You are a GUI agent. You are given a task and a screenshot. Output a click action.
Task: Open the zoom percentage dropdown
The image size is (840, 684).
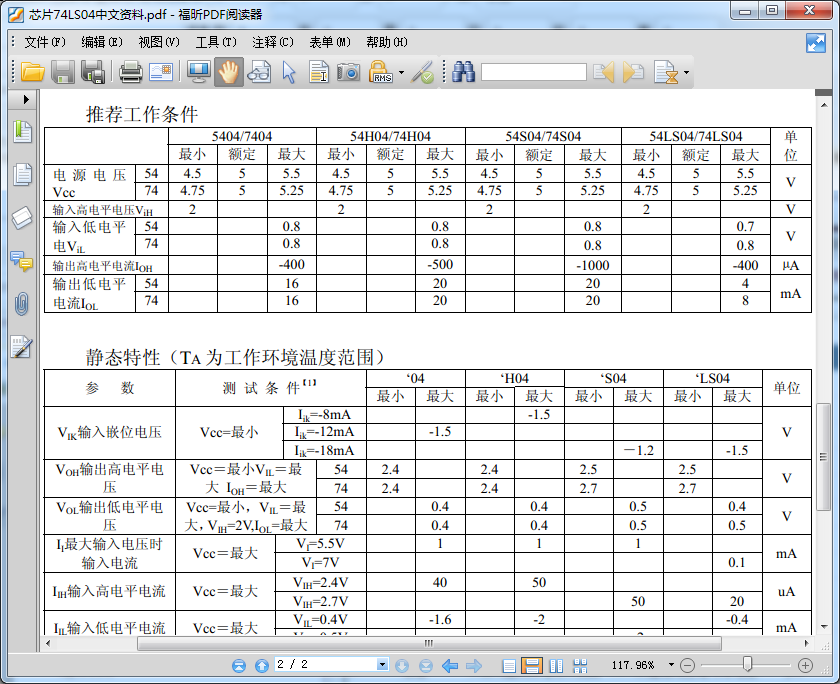click(x=671, y=665)
